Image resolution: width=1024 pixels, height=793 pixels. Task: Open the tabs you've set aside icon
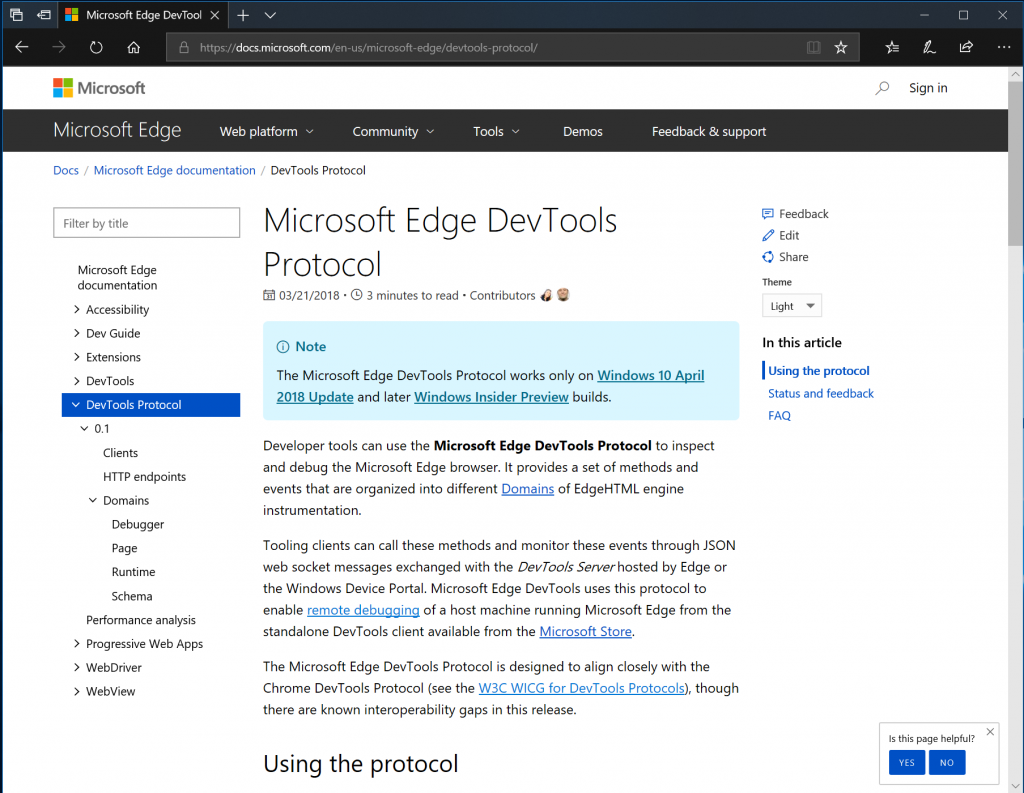16,14
